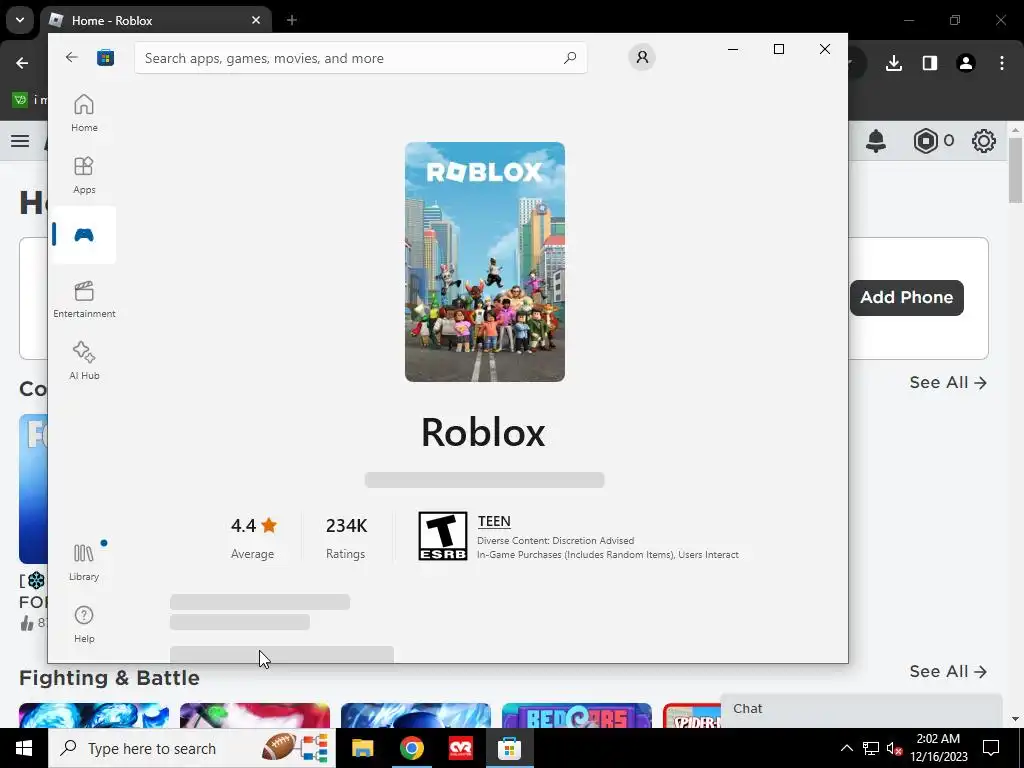
Task: Click the Roblox cover art image
Action: [x=485, y=262]
